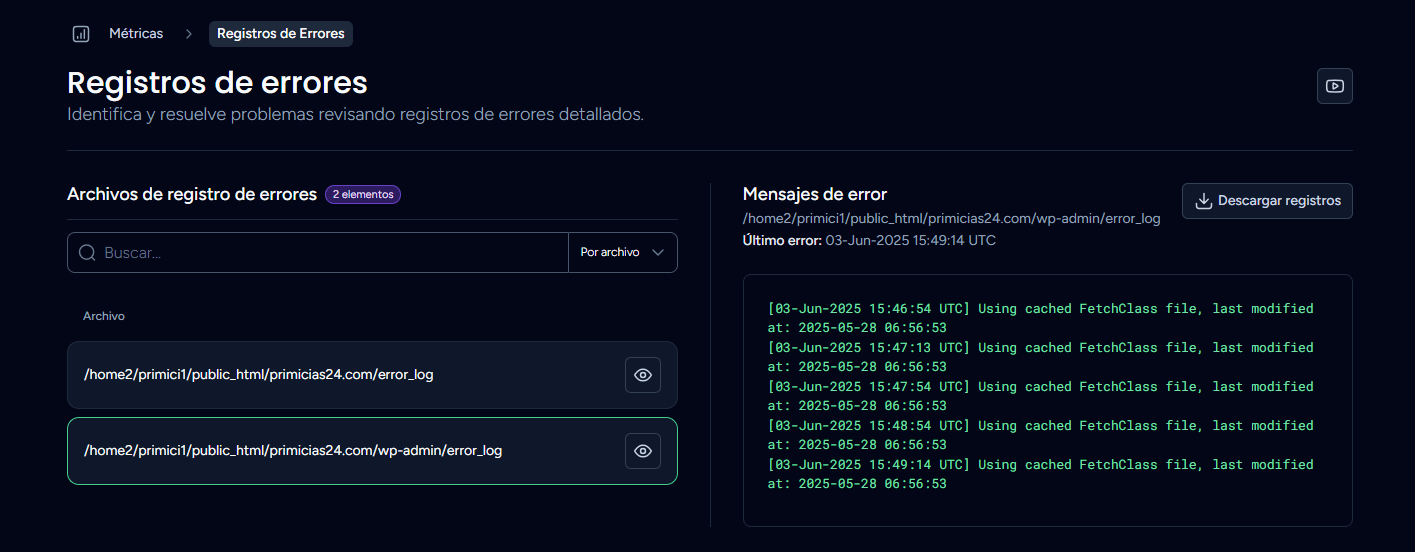Click the Descargar registros button
1415x552 pixels.
[1267, 201]
